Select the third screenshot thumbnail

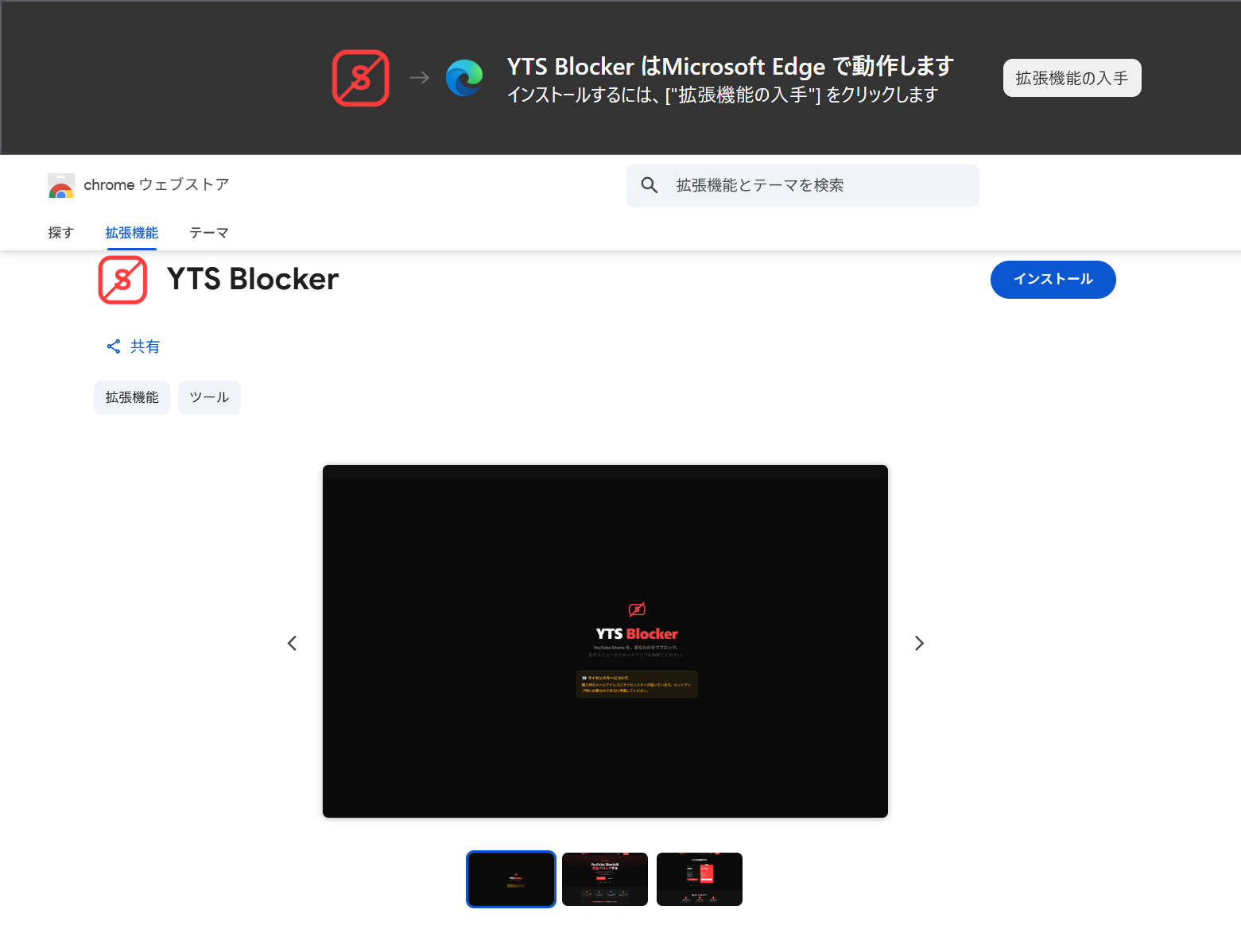click(x=700, y=879)
